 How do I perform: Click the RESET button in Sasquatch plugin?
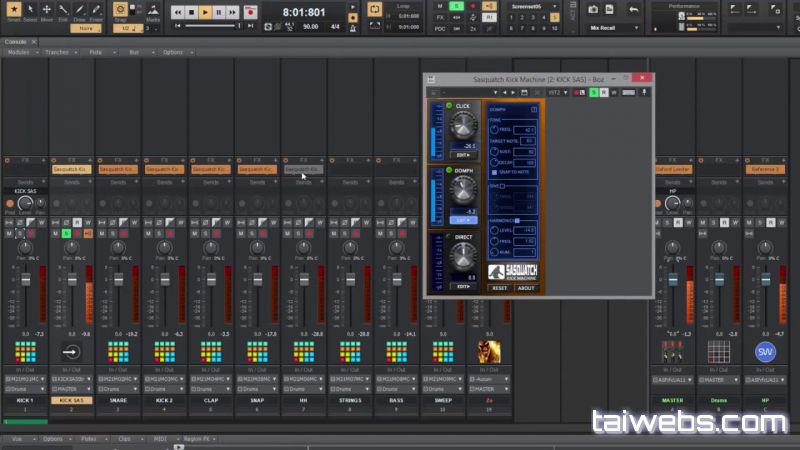click(x=499, y=288)
